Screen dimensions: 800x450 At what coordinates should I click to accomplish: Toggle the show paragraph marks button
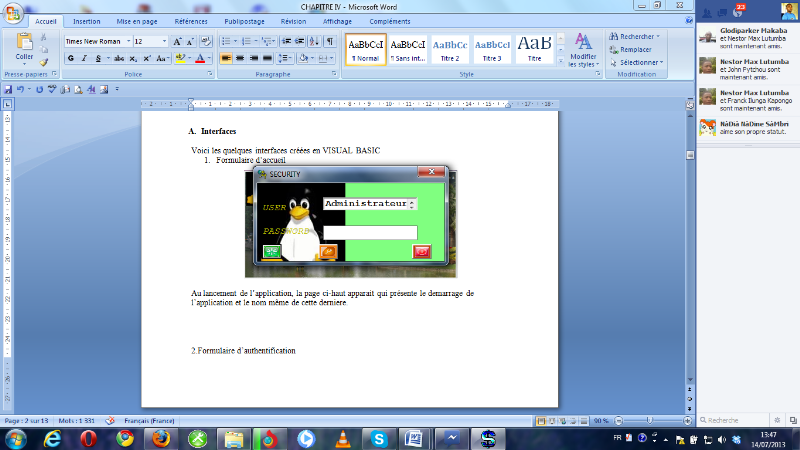tap(330, 41)
